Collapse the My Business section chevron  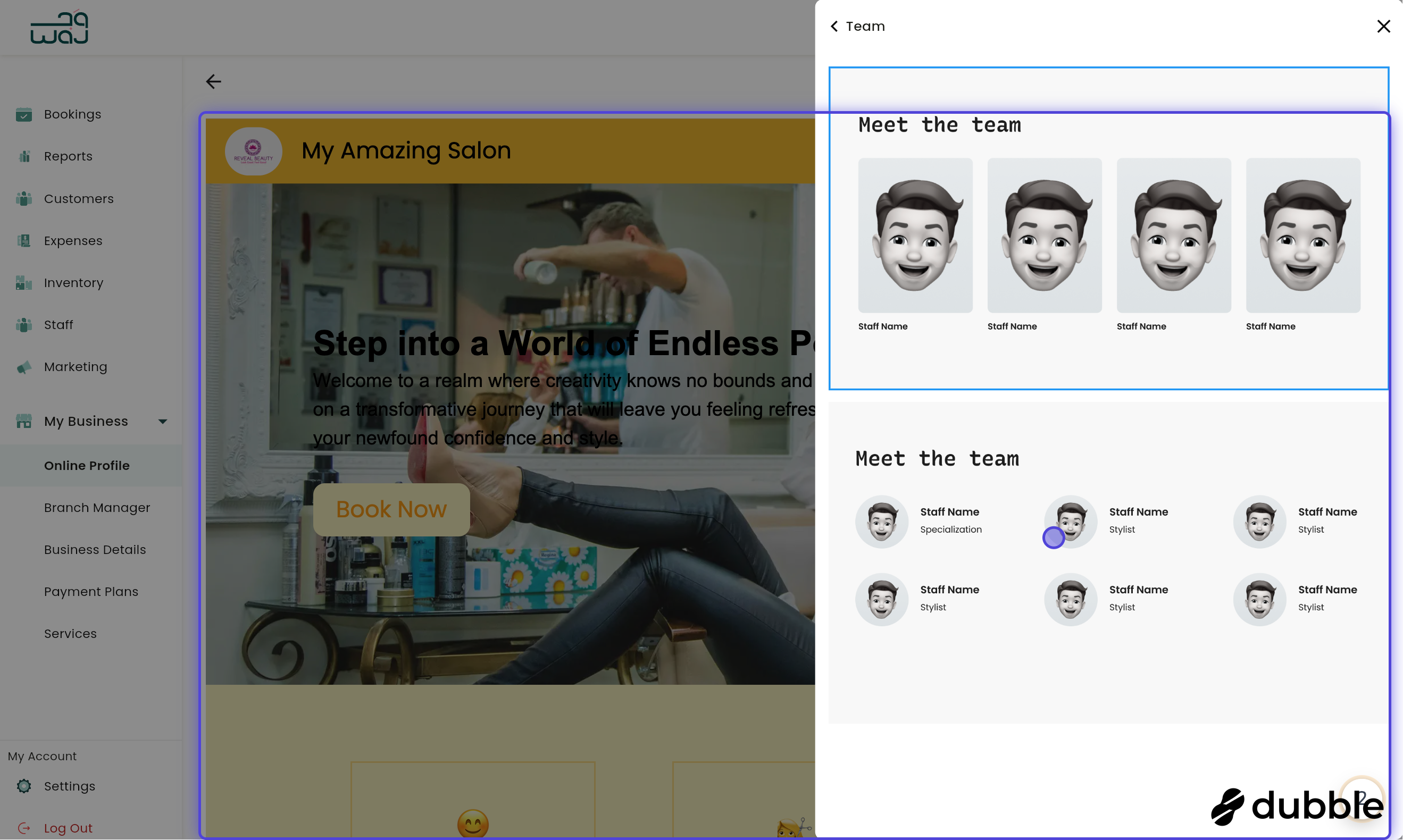163,421
